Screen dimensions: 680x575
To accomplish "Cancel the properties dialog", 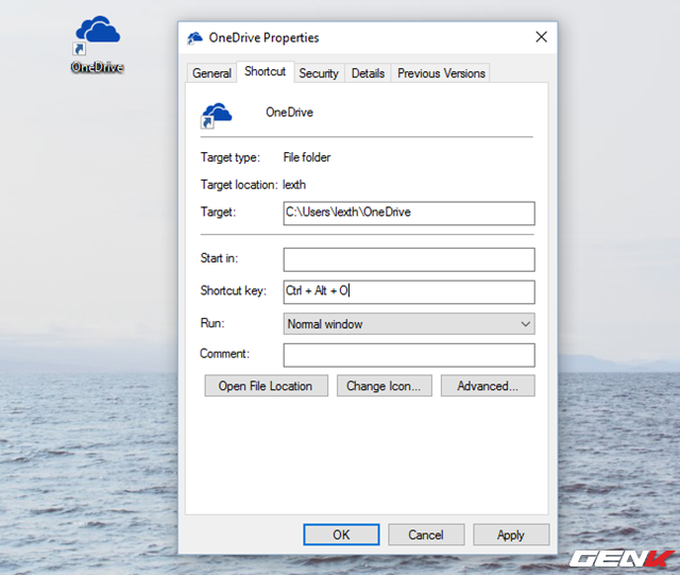I will point(426,535).
